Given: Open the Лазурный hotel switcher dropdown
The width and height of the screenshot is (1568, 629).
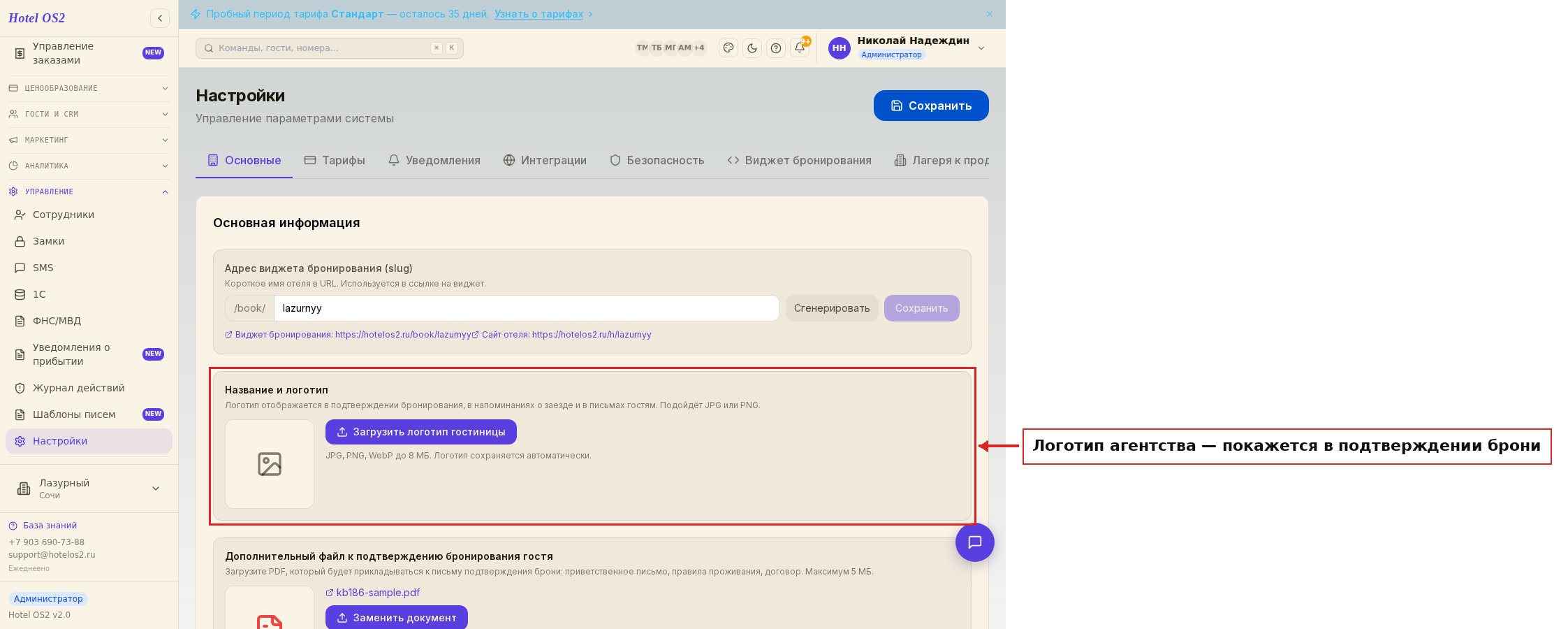Looking at the screenshot, I should pos(89,489).
